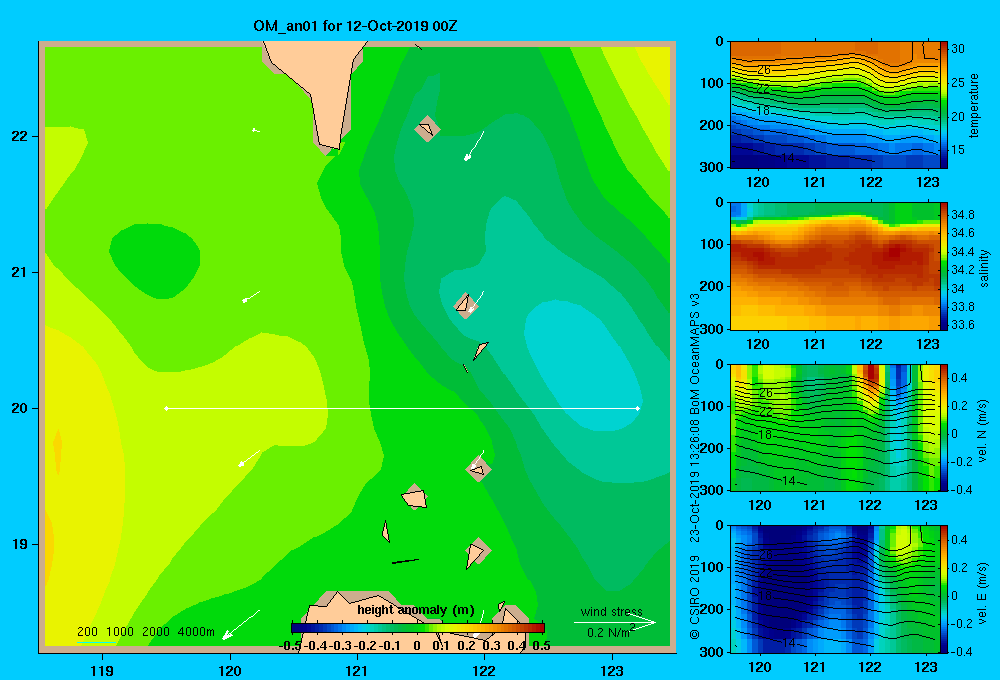
Task: Open the eastward velocity section panel
Action: coord(835,589)
